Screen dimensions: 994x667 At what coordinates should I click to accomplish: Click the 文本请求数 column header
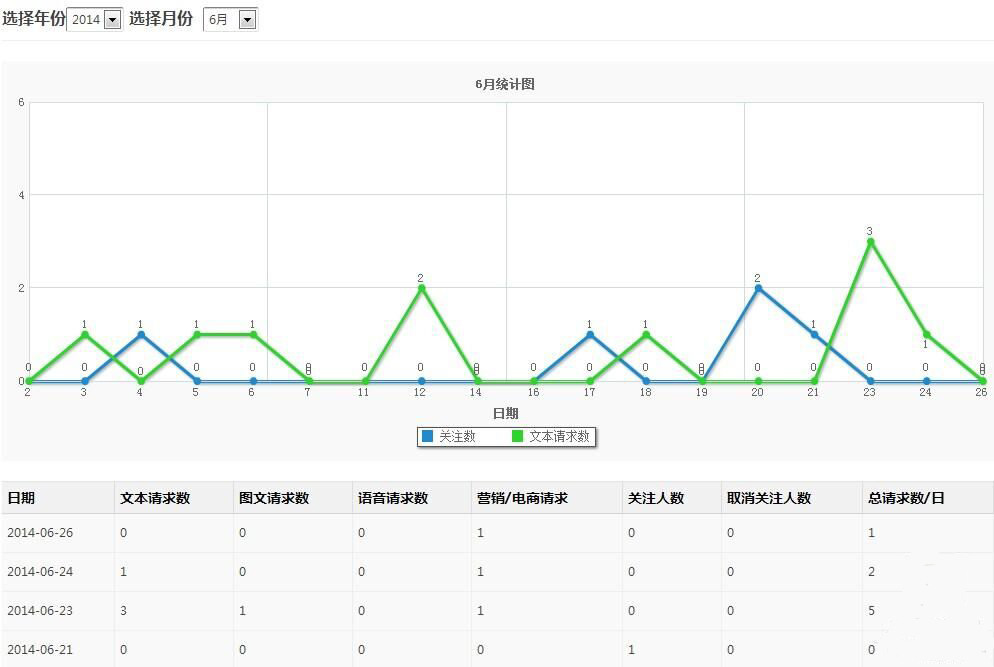(155, 498)
